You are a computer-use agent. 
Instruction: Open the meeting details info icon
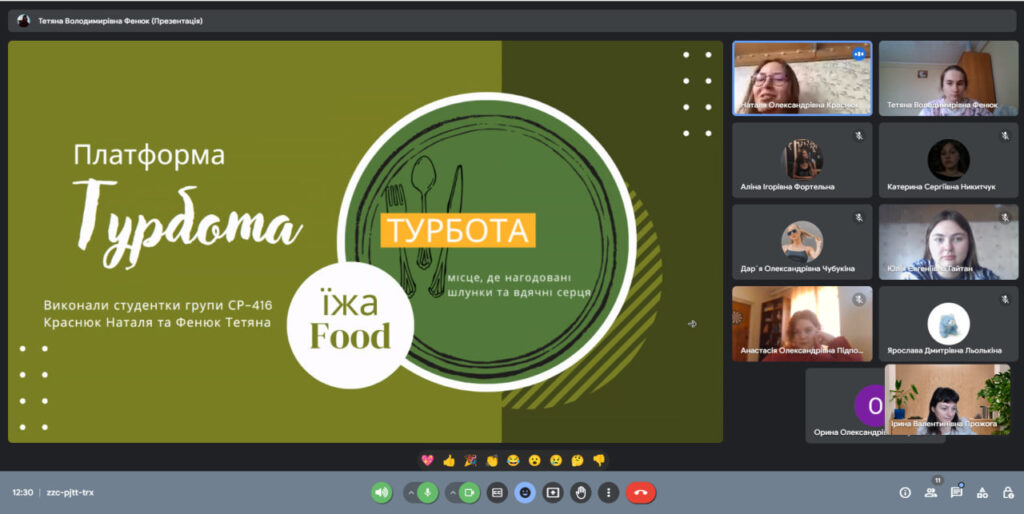[905, 492]
